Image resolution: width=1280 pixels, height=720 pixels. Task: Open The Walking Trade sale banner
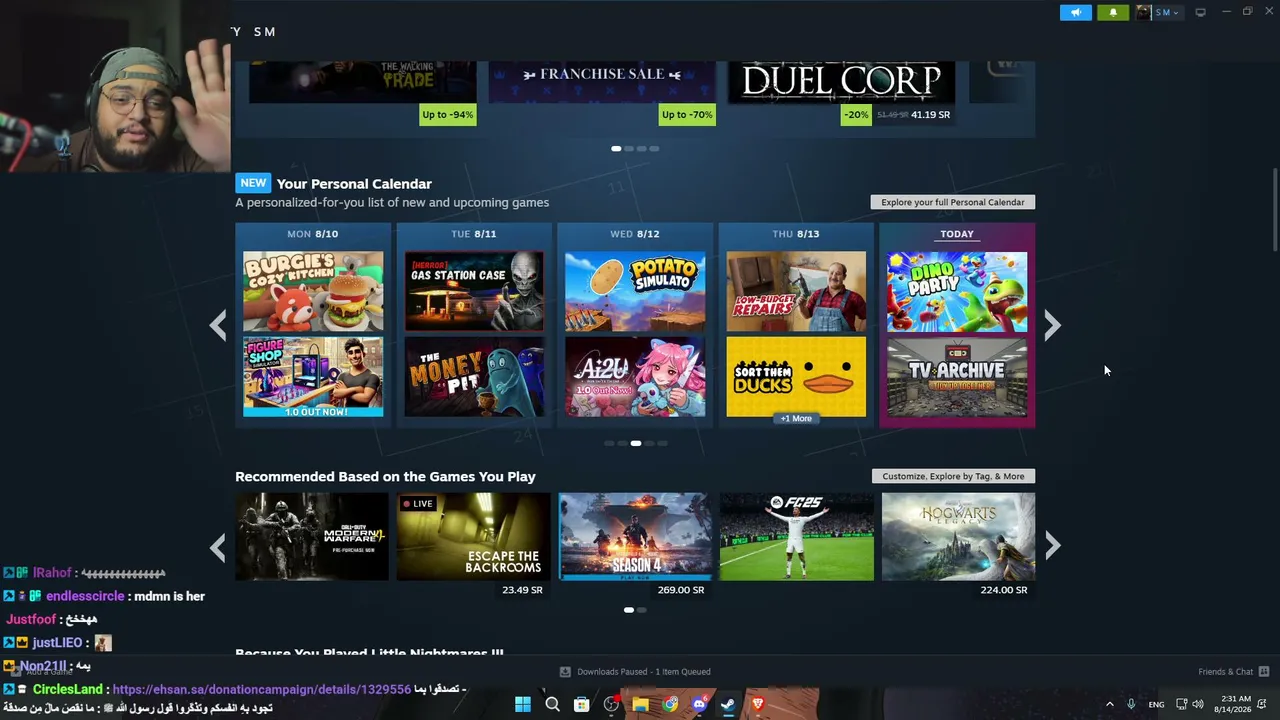pos(362,82)
